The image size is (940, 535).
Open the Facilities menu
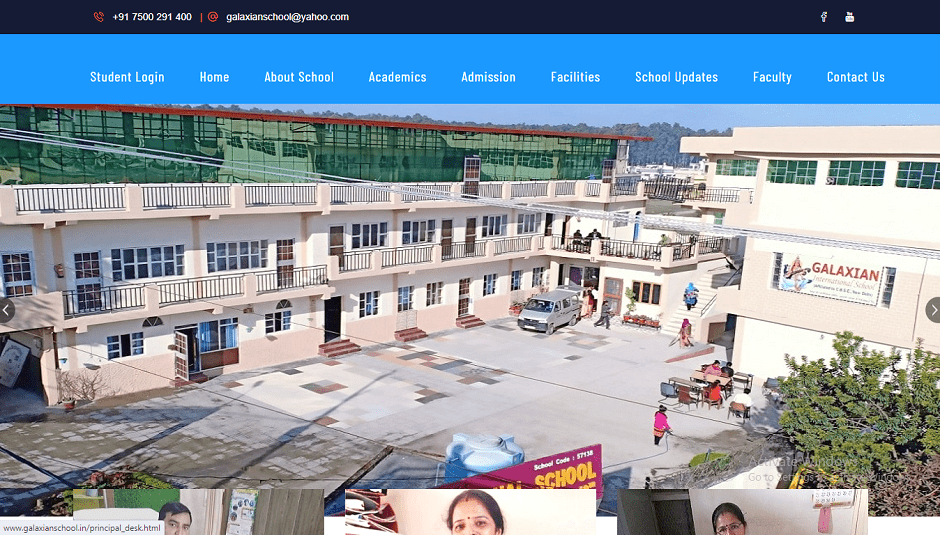pos(576,77)
